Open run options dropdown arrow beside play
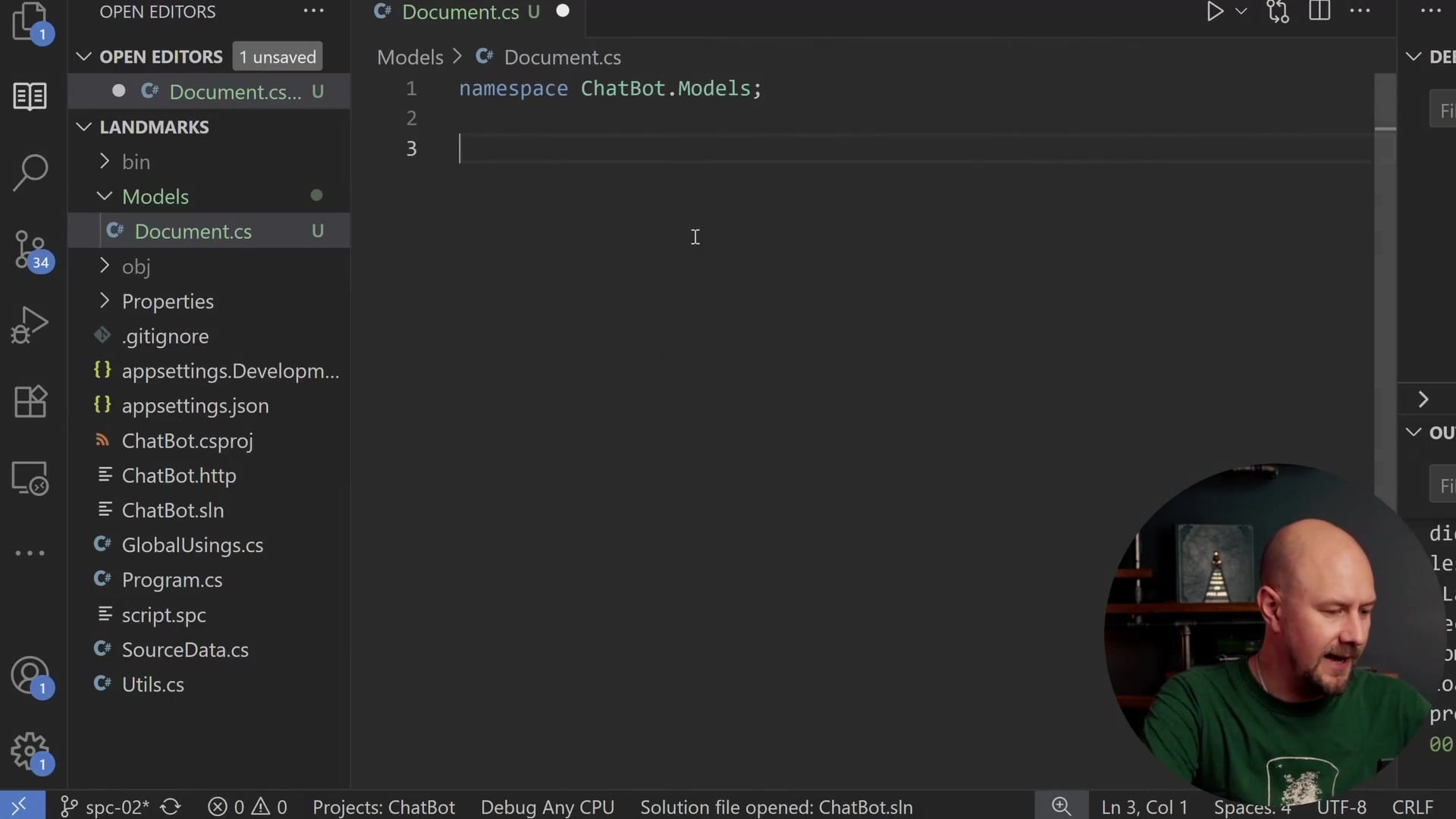 pos(1241,11)
